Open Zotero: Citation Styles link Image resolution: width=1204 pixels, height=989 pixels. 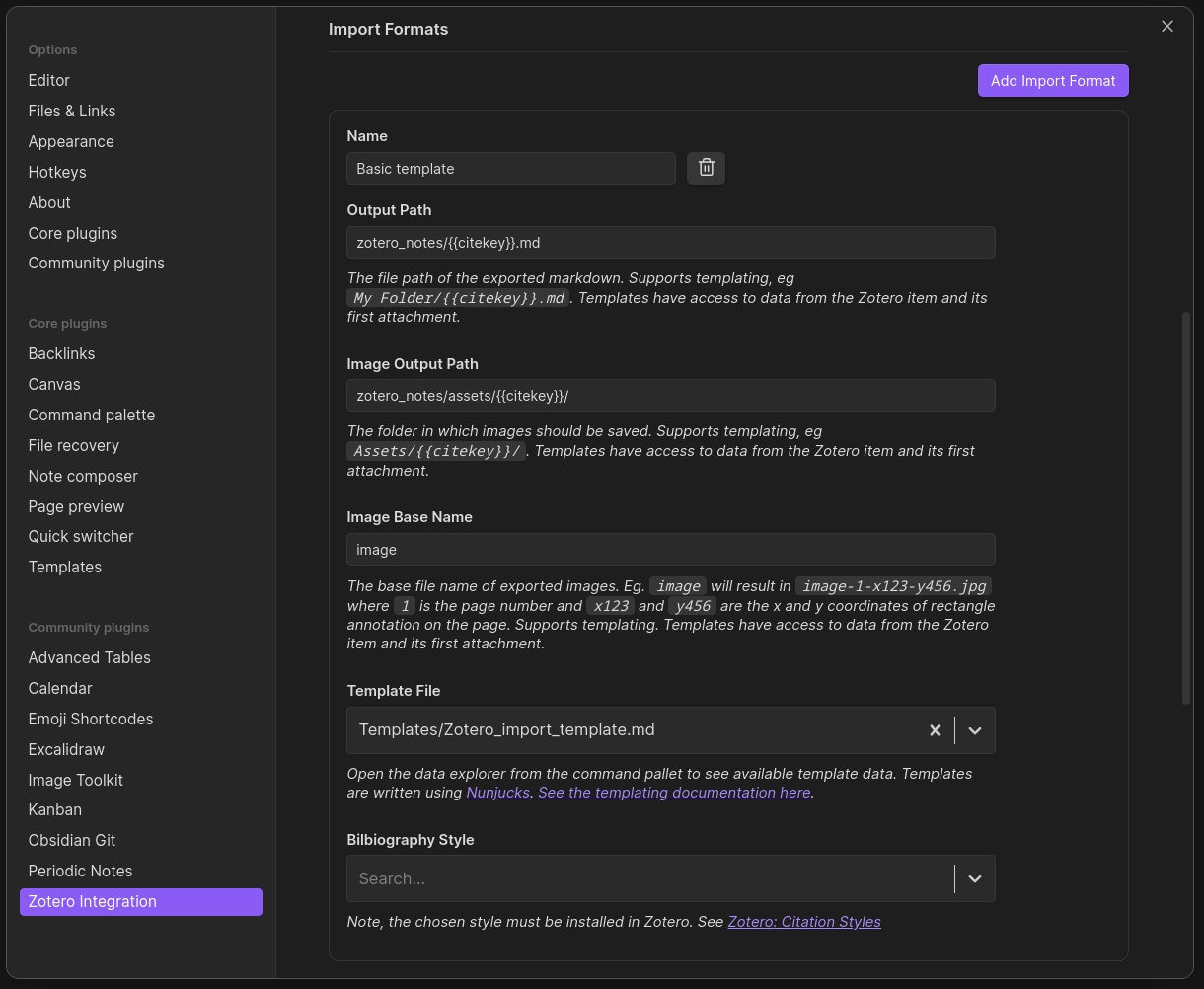[804, 922]
